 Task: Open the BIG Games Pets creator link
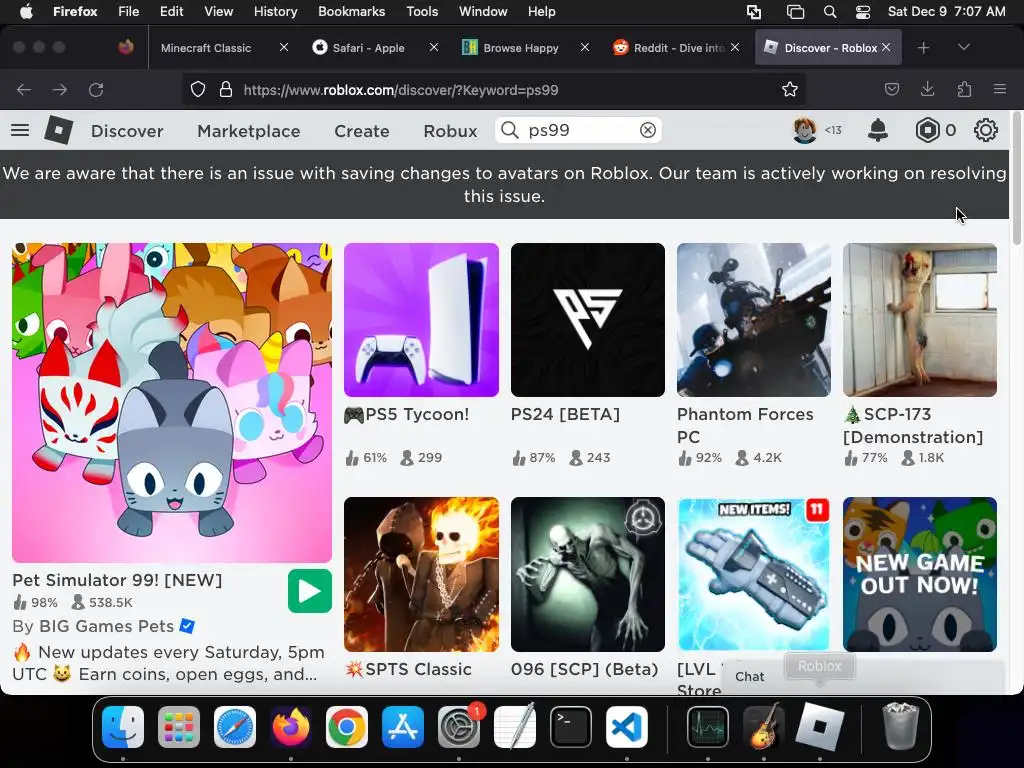click(106, 626)
